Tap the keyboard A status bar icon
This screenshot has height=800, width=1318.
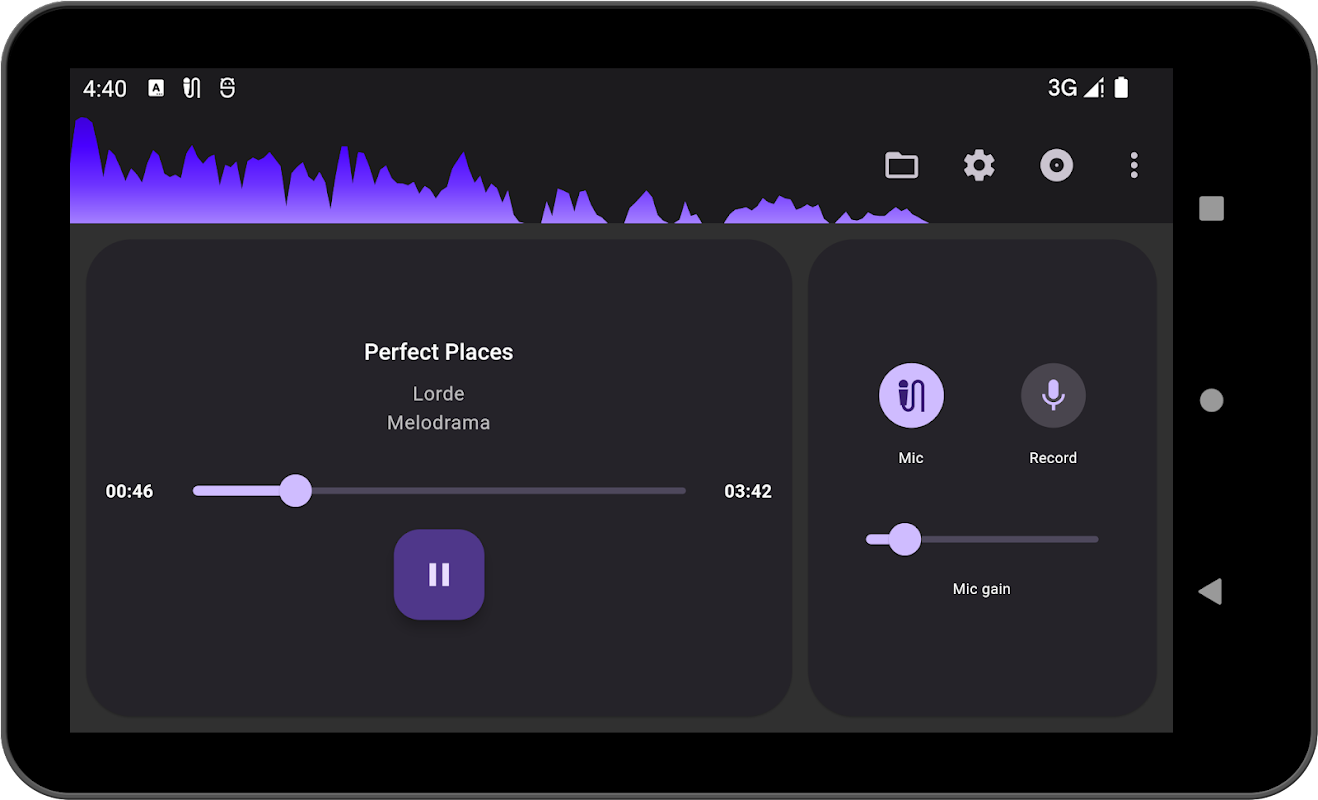click(x=156, y=88)
